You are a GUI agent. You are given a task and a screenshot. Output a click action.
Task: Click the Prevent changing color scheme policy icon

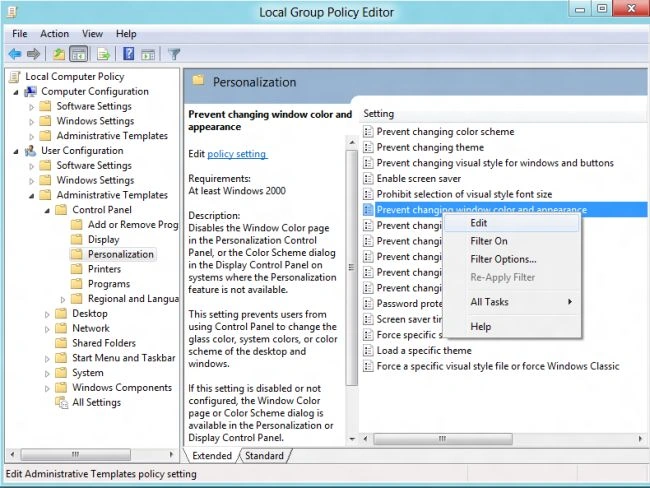click(368, 132)
